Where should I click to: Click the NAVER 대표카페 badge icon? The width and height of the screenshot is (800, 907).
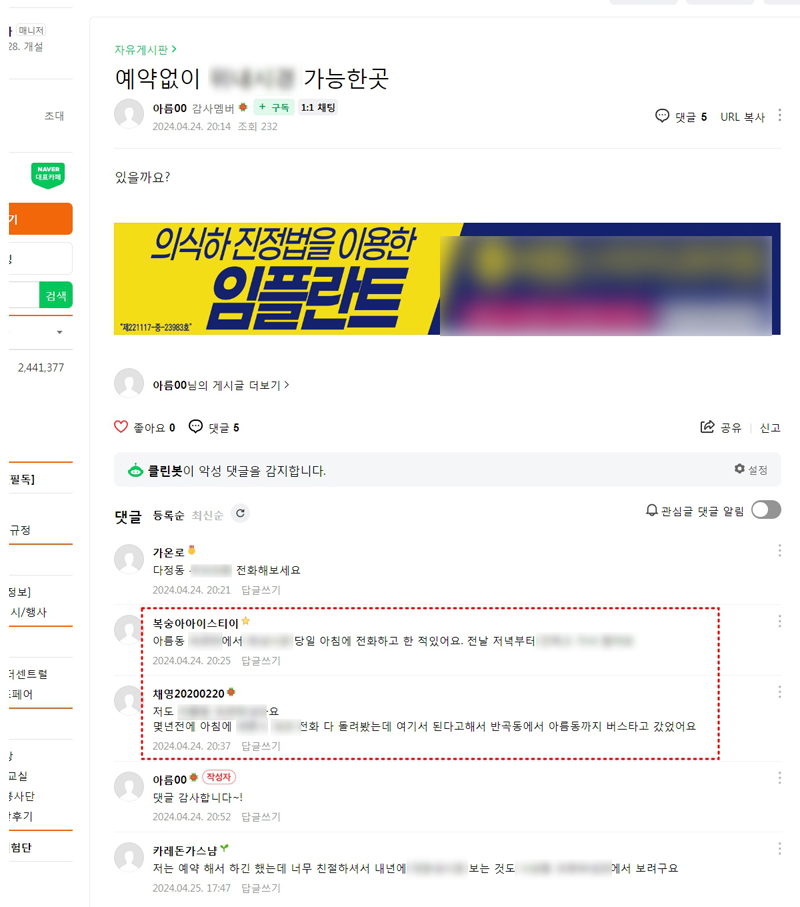(x=48, y=175)
